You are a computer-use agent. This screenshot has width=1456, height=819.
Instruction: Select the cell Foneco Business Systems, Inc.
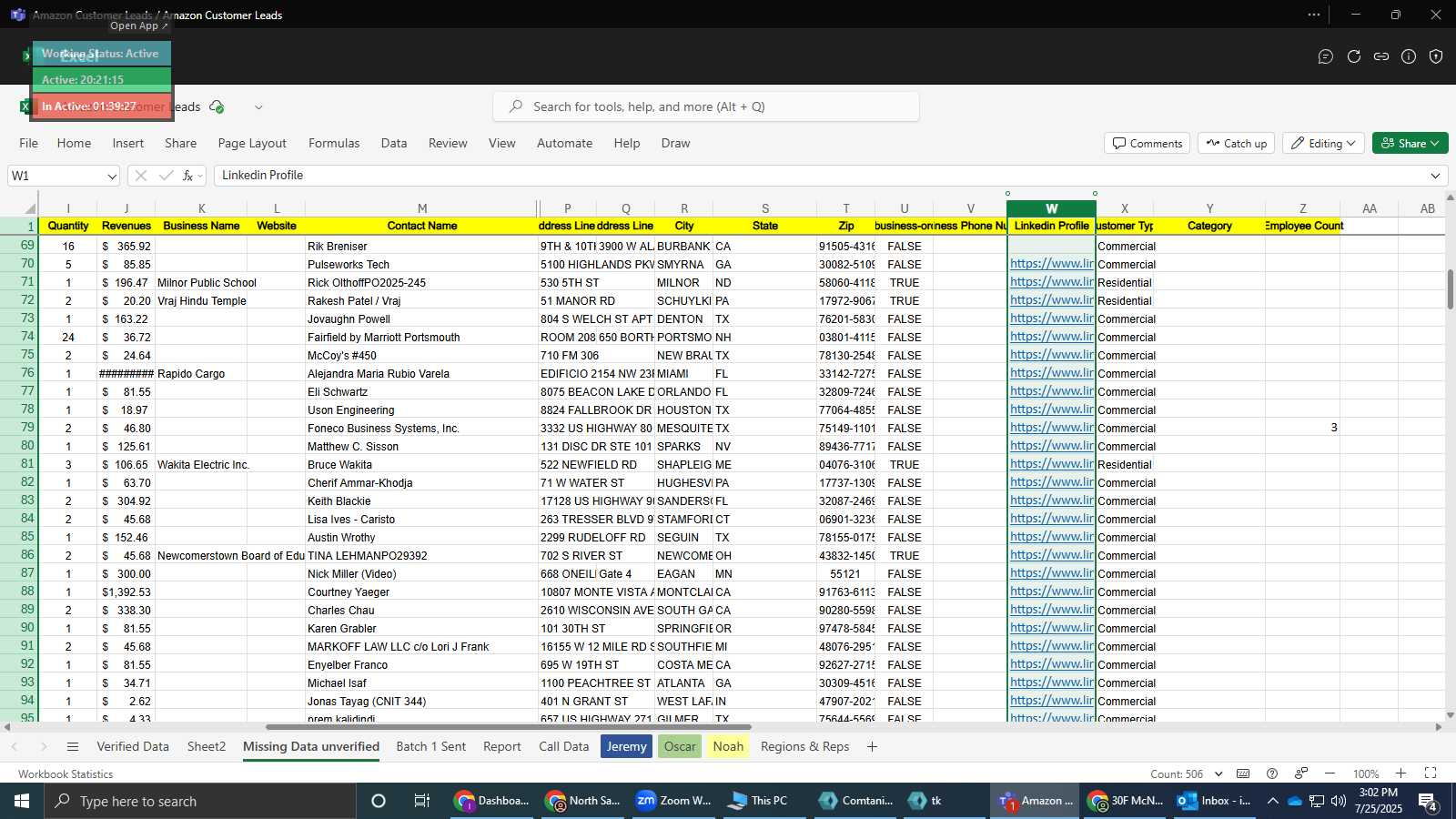click(x=422, y=428)
